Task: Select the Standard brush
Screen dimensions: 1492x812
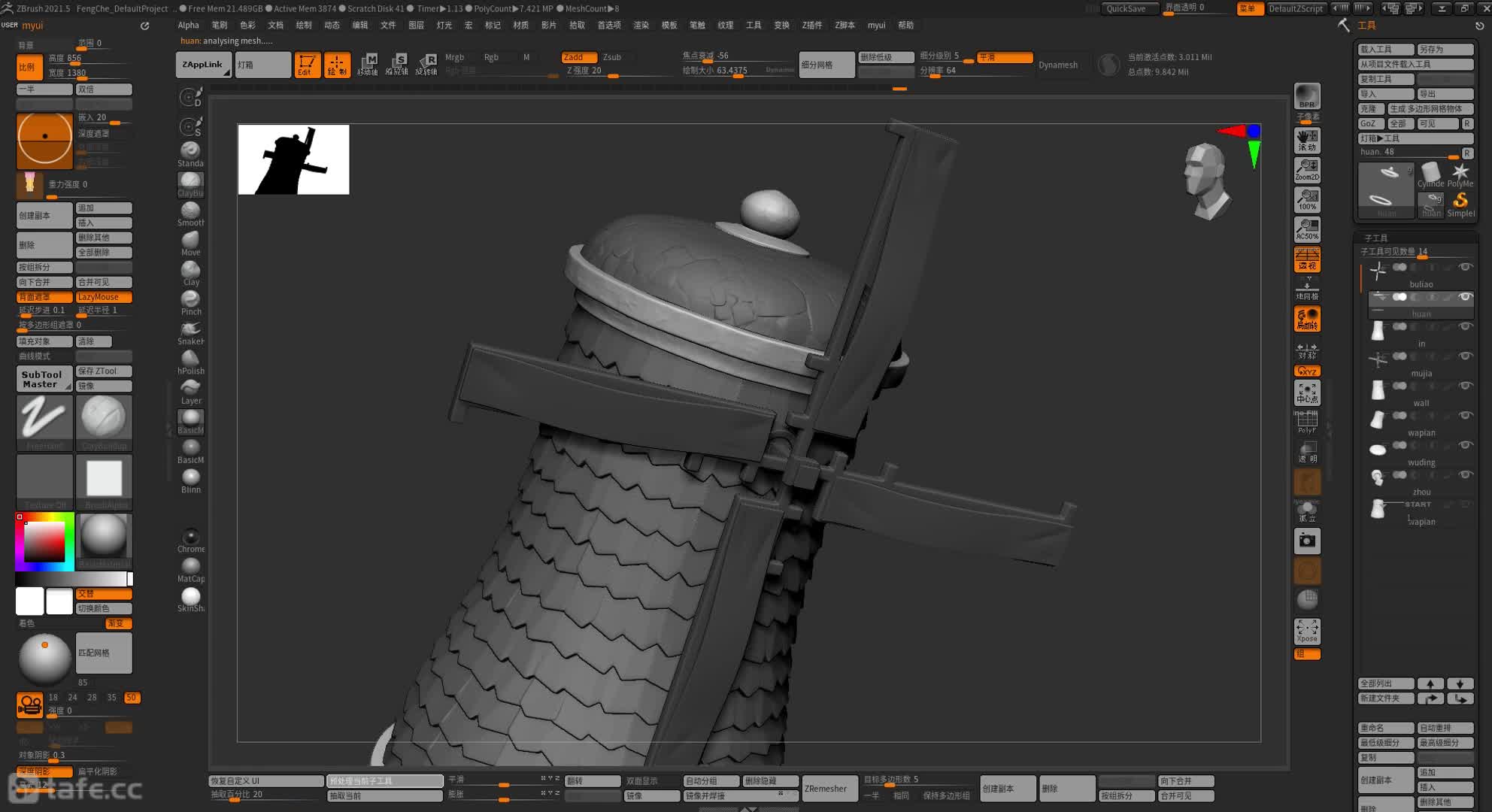Action: pos(190,154)
